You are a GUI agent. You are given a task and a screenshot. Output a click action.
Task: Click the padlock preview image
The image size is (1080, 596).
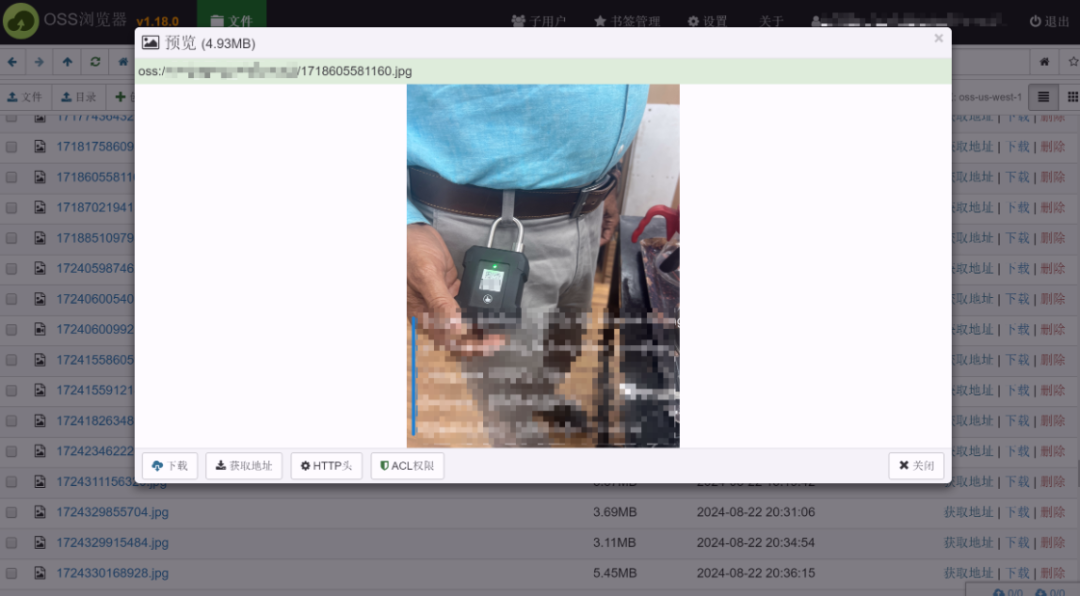pos(543,266)
